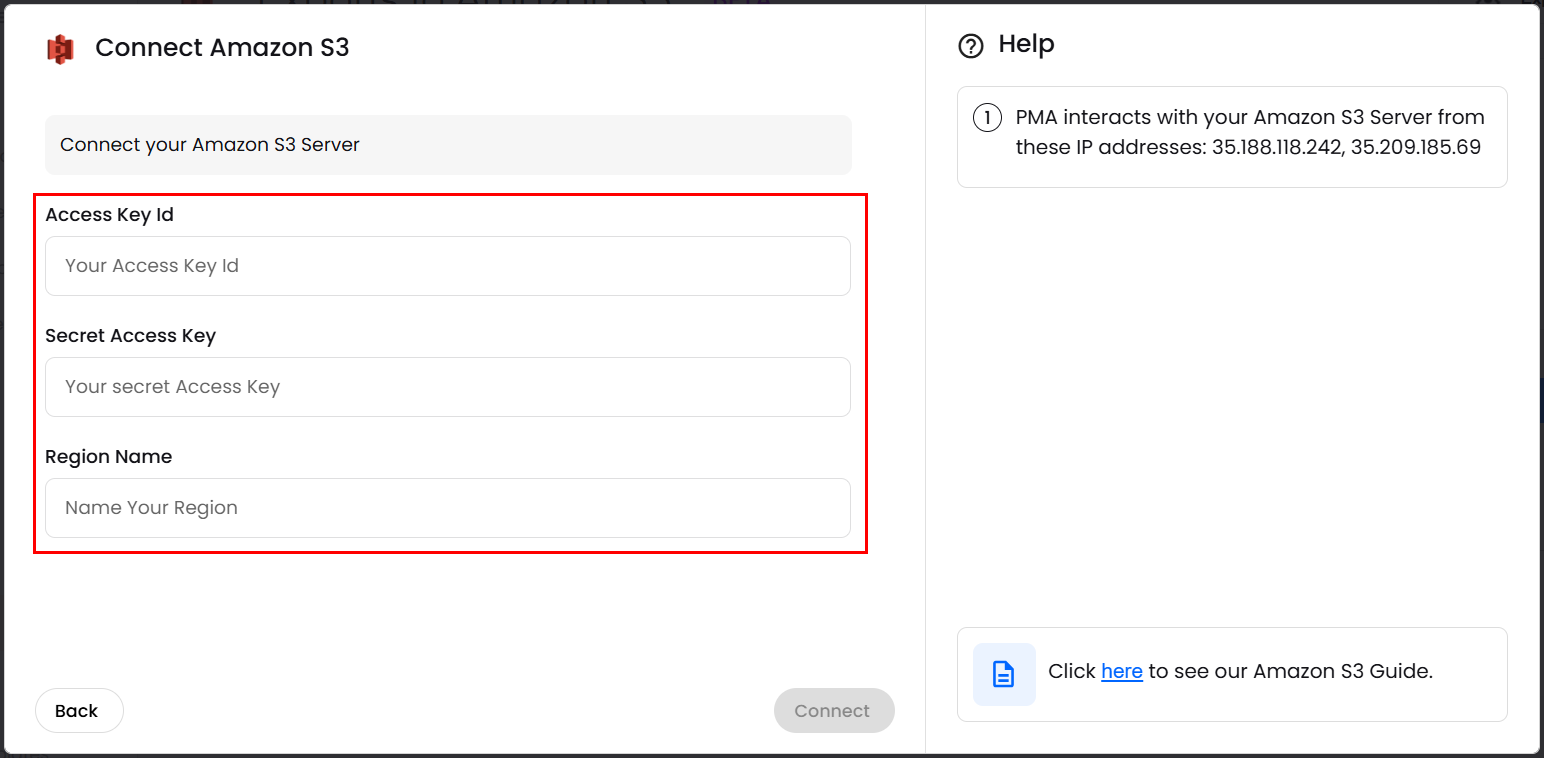The width and height of the screenshot is (1544, 758).
Task: Click the 'to see our Amazon S3 Guide' text
Action: point(1290,672)
